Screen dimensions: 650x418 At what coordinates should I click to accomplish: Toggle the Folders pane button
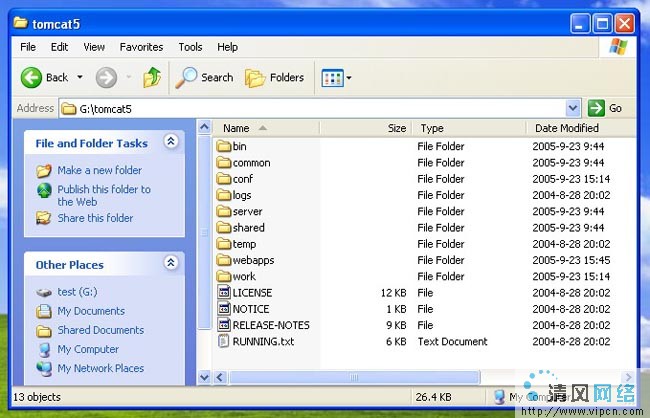click(x=274, y=78)
